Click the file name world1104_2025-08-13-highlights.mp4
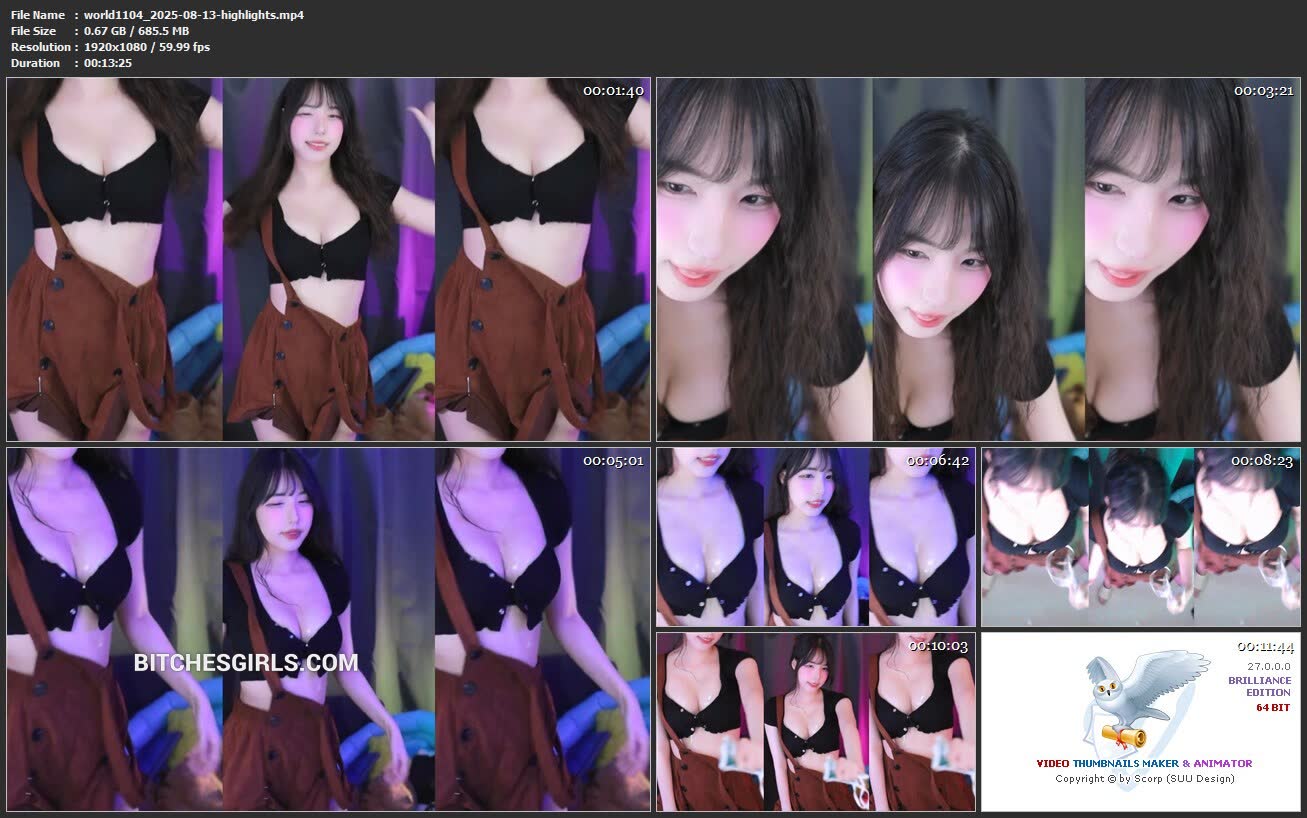Viewport: 1307px width, 818px height. tap(194, 15)
